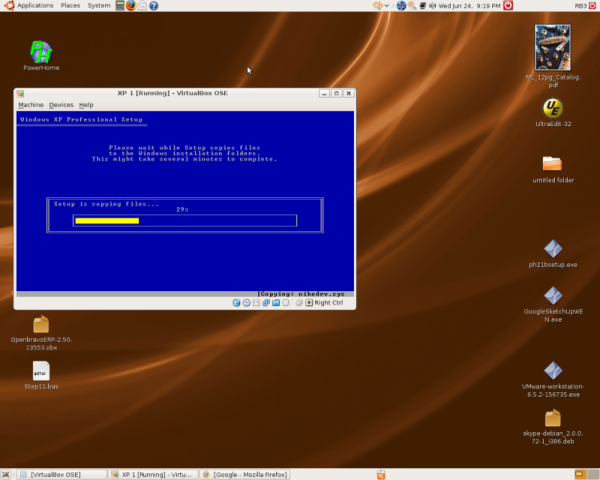Maximize the XP 1 VirtualBox window
The image size is (600, 480).
click(x=336, y=93)
